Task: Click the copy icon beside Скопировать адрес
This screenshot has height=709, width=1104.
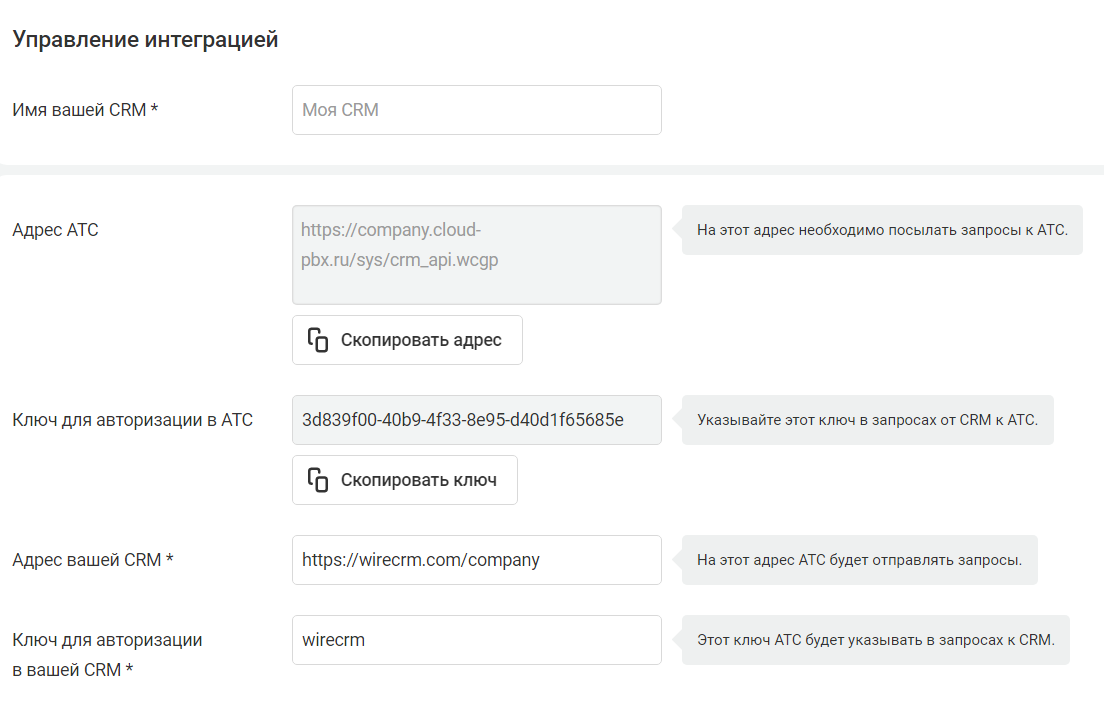Action: (x=318, y=340)
